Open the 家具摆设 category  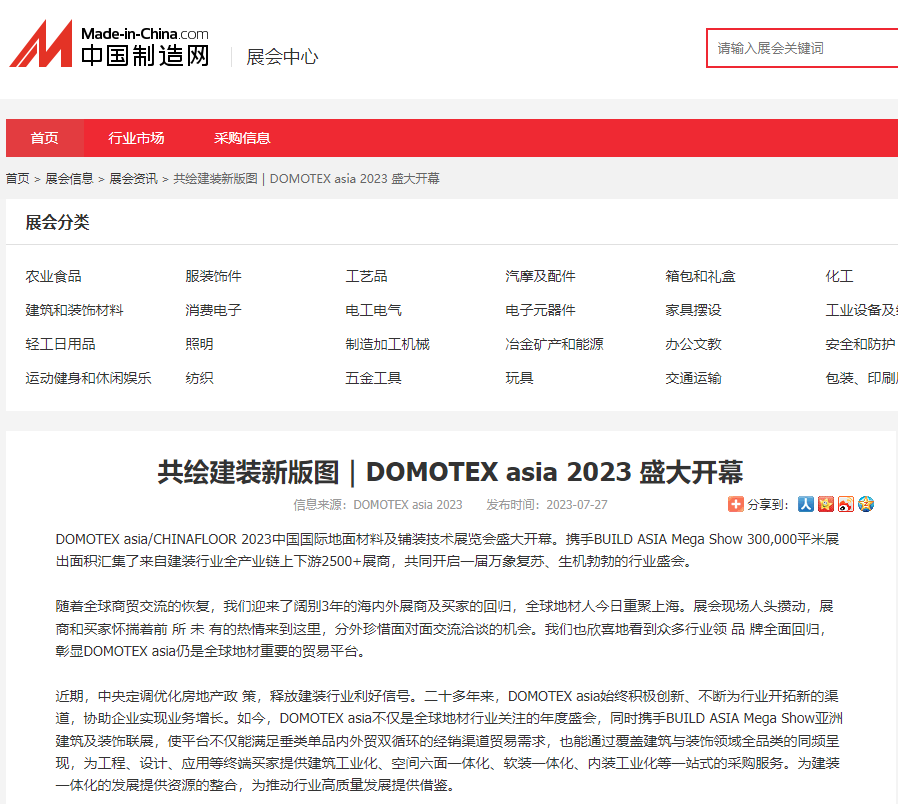[x=694, y=310]
